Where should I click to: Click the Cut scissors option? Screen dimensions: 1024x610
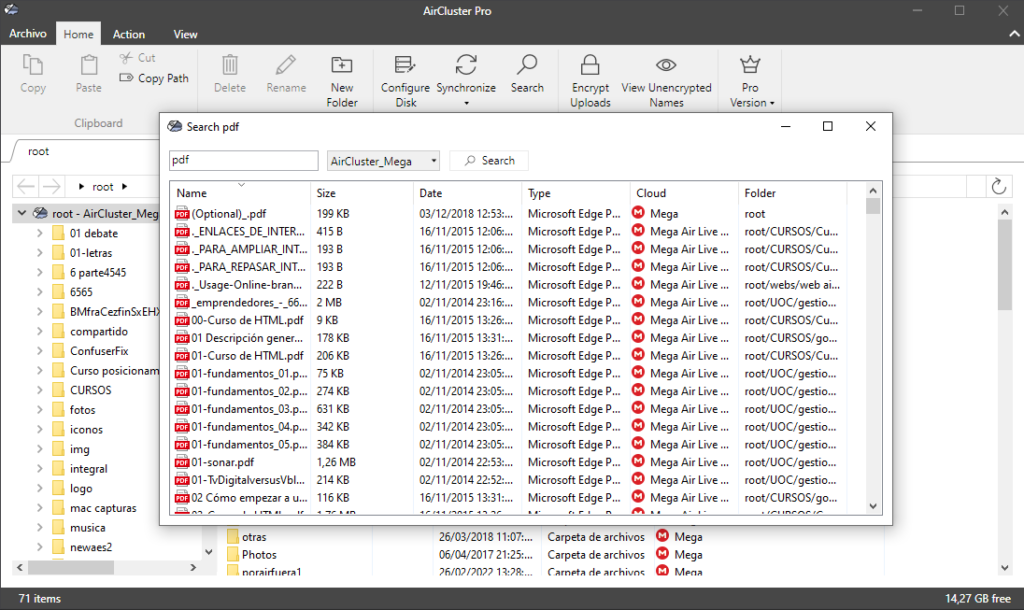point(138,57)
